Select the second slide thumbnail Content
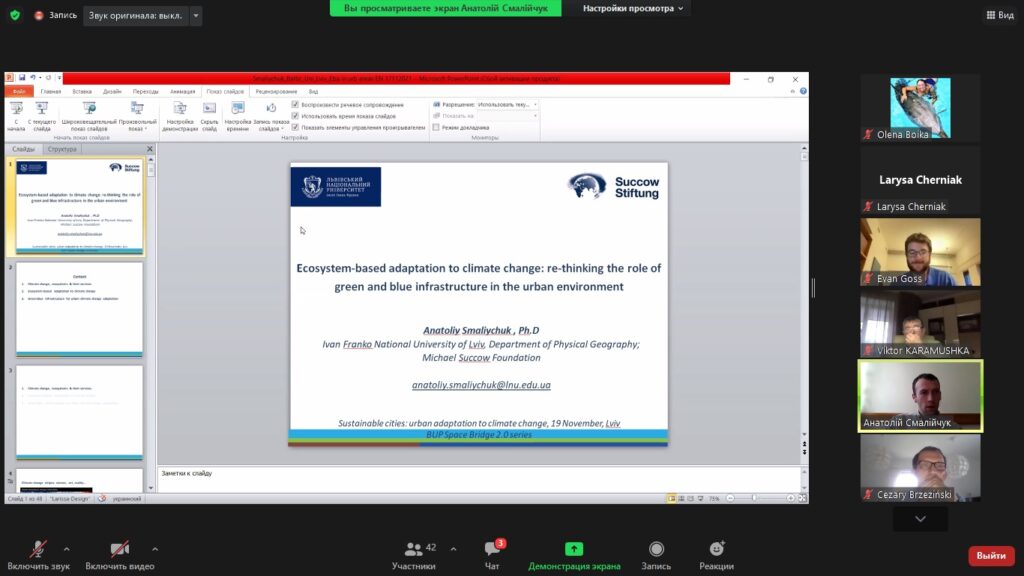1024x576 pixels. click(x=80, y=306)
